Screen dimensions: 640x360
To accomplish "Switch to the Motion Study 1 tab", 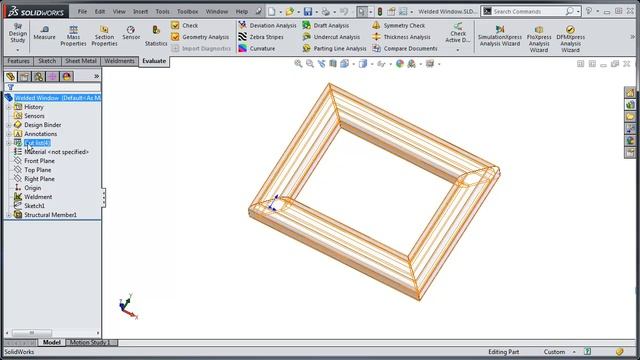I will pyautogui.click(x=90, y=342).
